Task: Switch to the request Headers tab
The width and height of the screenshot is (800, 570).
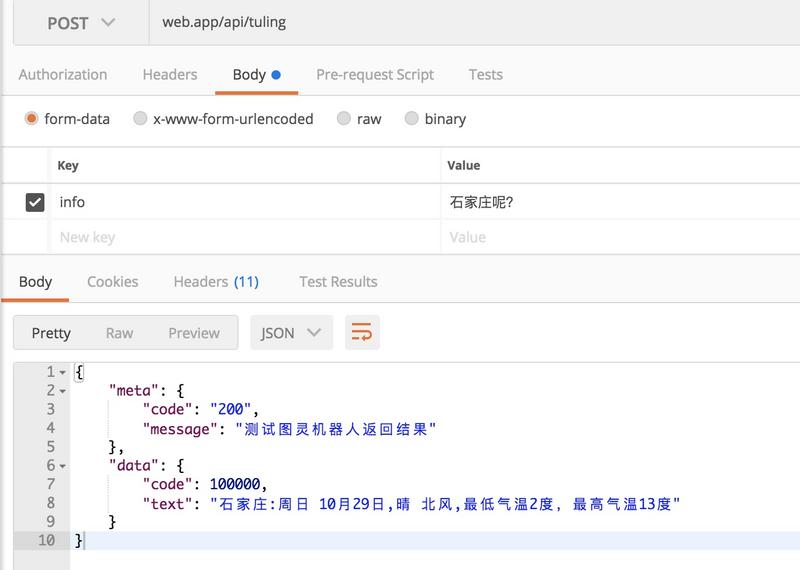Action: [x=170, y=75]
